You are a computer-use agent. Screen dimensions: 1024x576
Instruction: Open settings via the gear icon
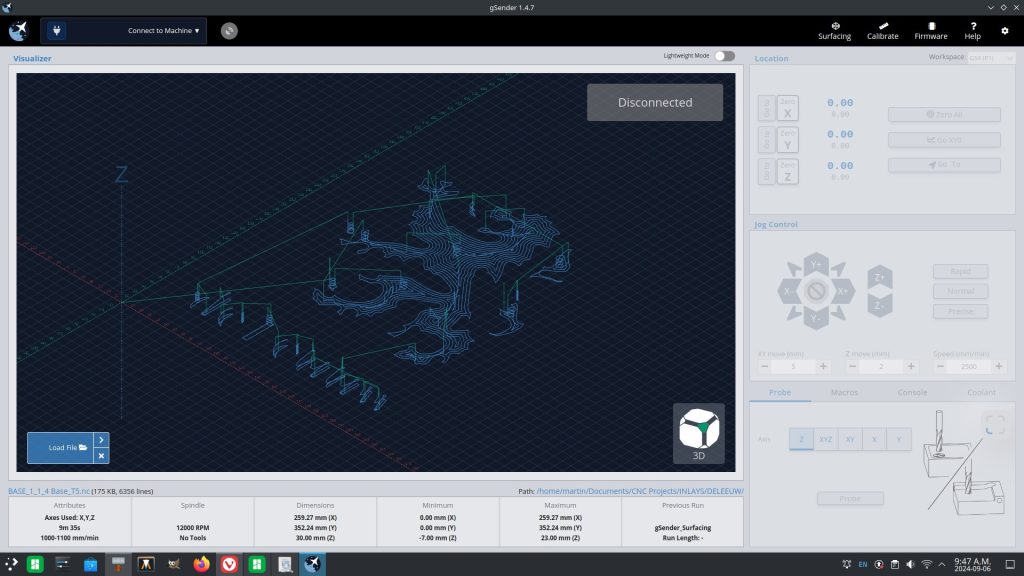pos(1005,31)
